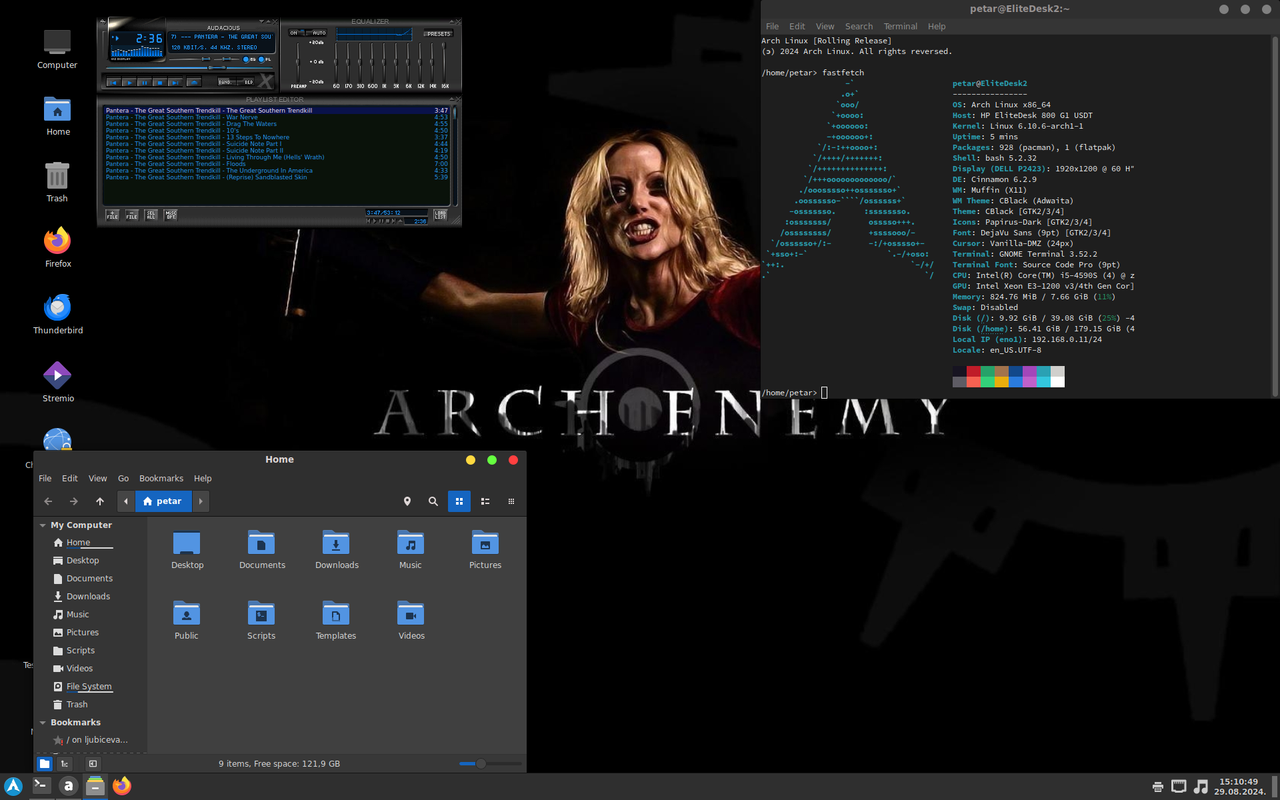Click the 60 Hz equalizer band slider
The image size is (1280, 800).
[336, 63]
